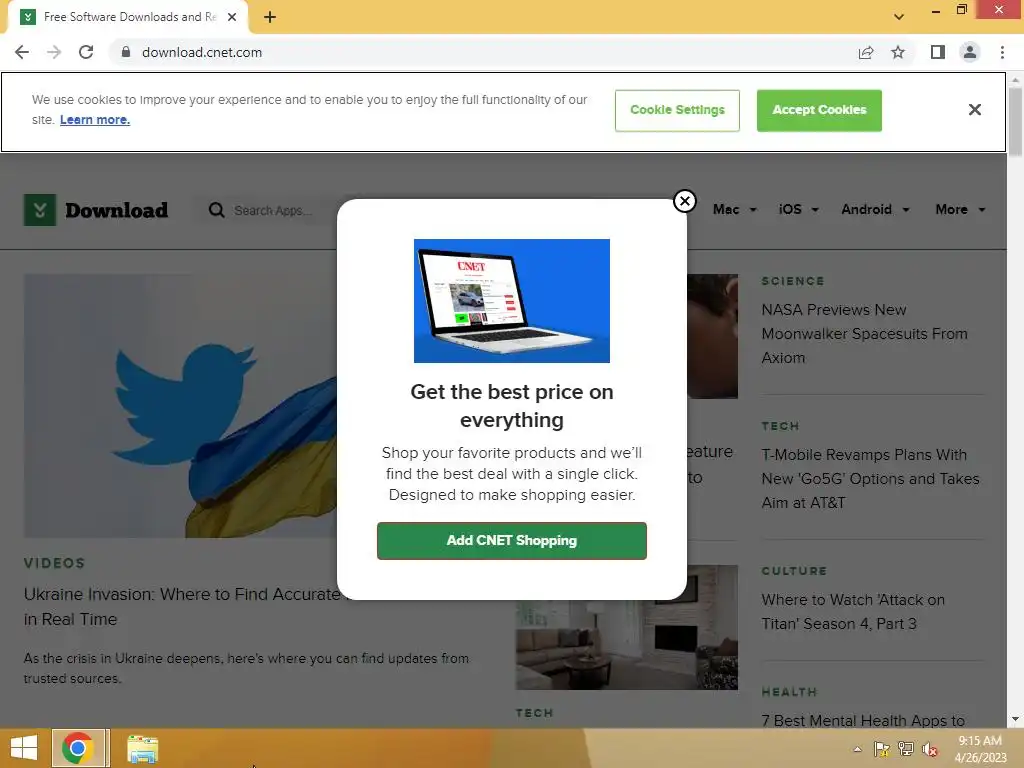Screen dimensions: 1024x768
Task: Close the CNET Shopping popup
Action: pyautogui.click(x=684, y=201)
